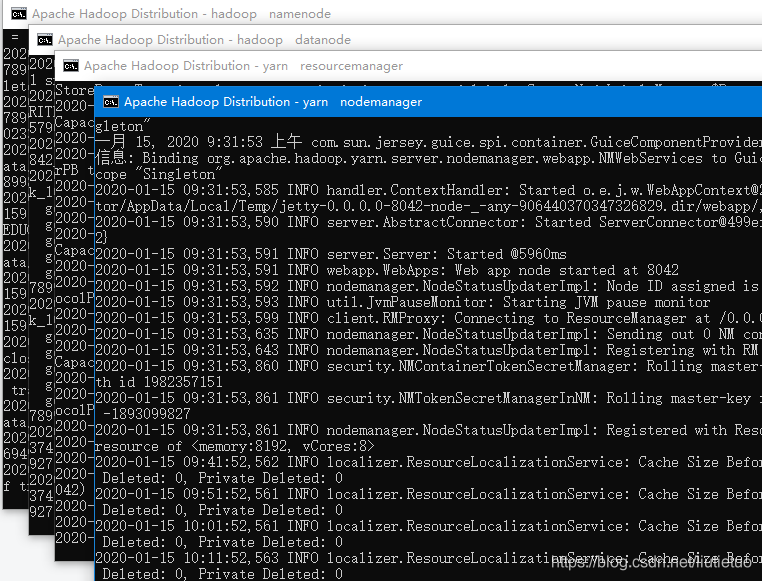Click the 09:51:52,561 ResourceLocalizationService log line
The height and width of the screenshot is (581, 762).
(x=429, y=494)
